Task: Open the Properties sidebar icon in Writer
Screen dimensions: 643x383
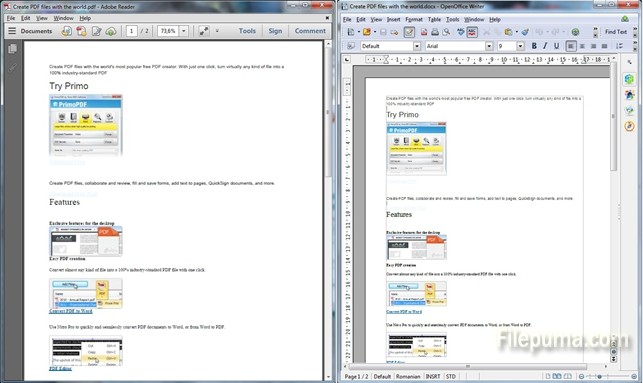Action: tap(629, 79)
